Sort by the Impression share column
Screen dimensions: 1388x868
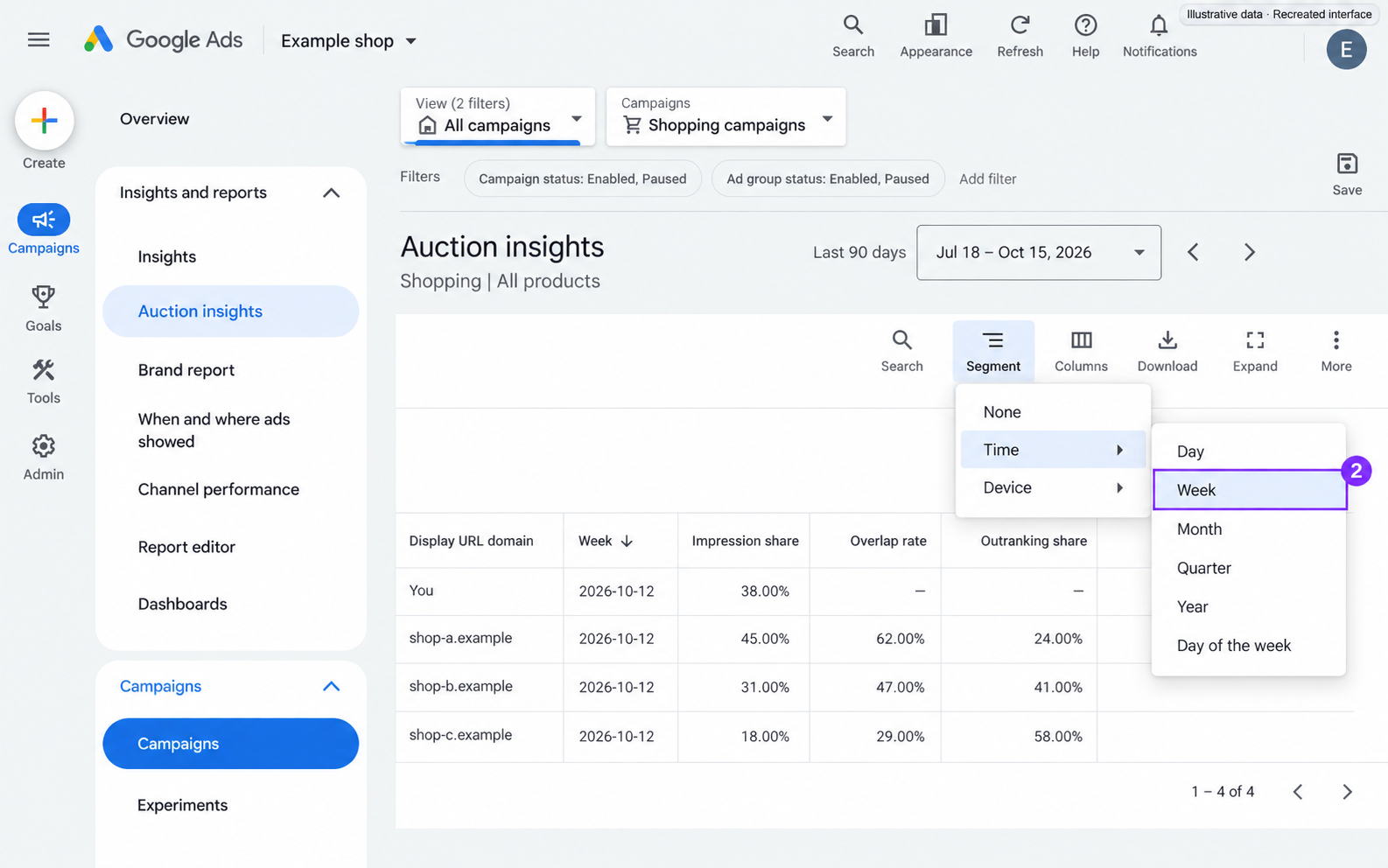coord(745,541)
